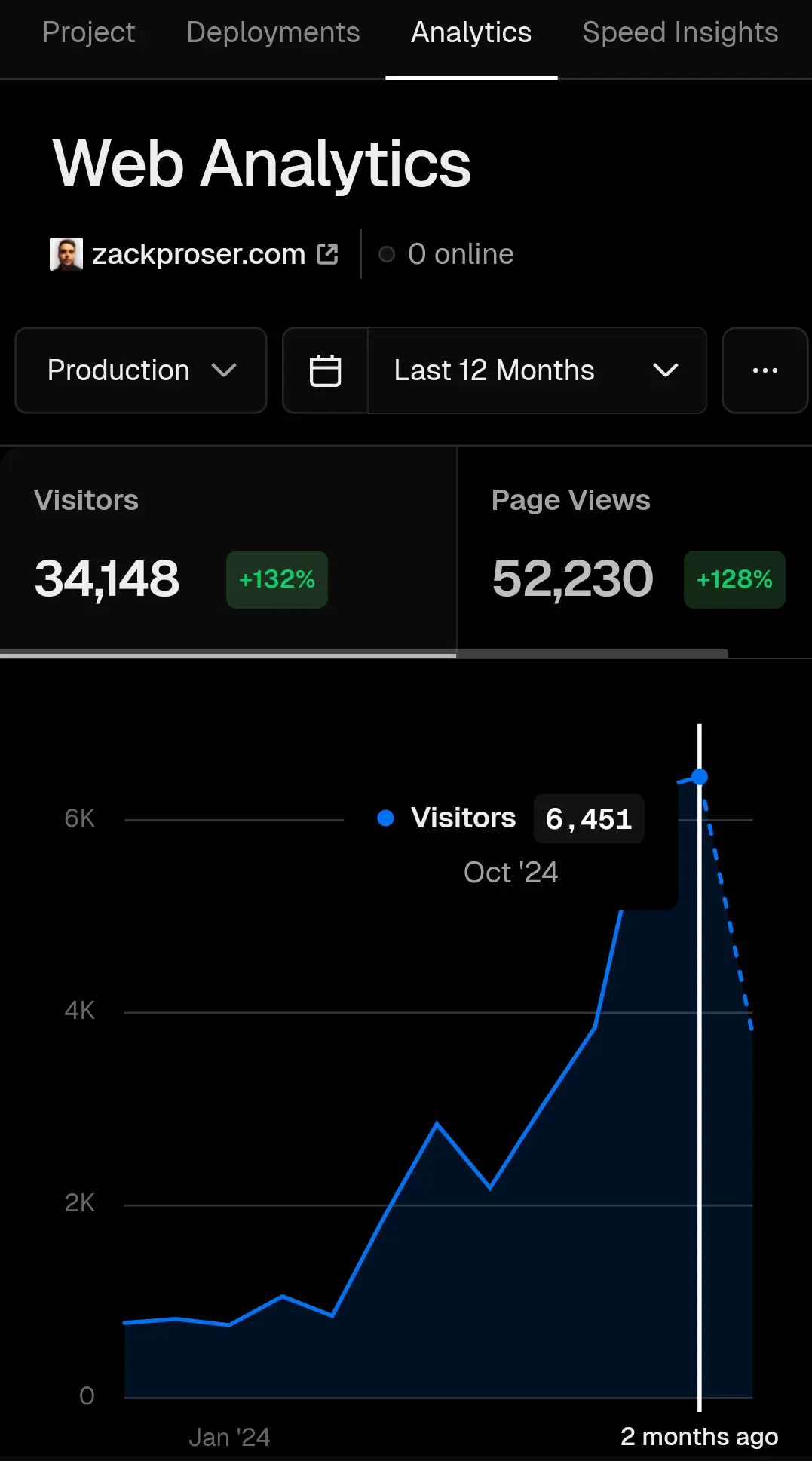Click the zackproser.com avatar image
Image resolution: width=812 pixels, height=1461 pixels.
click(66, 254)
